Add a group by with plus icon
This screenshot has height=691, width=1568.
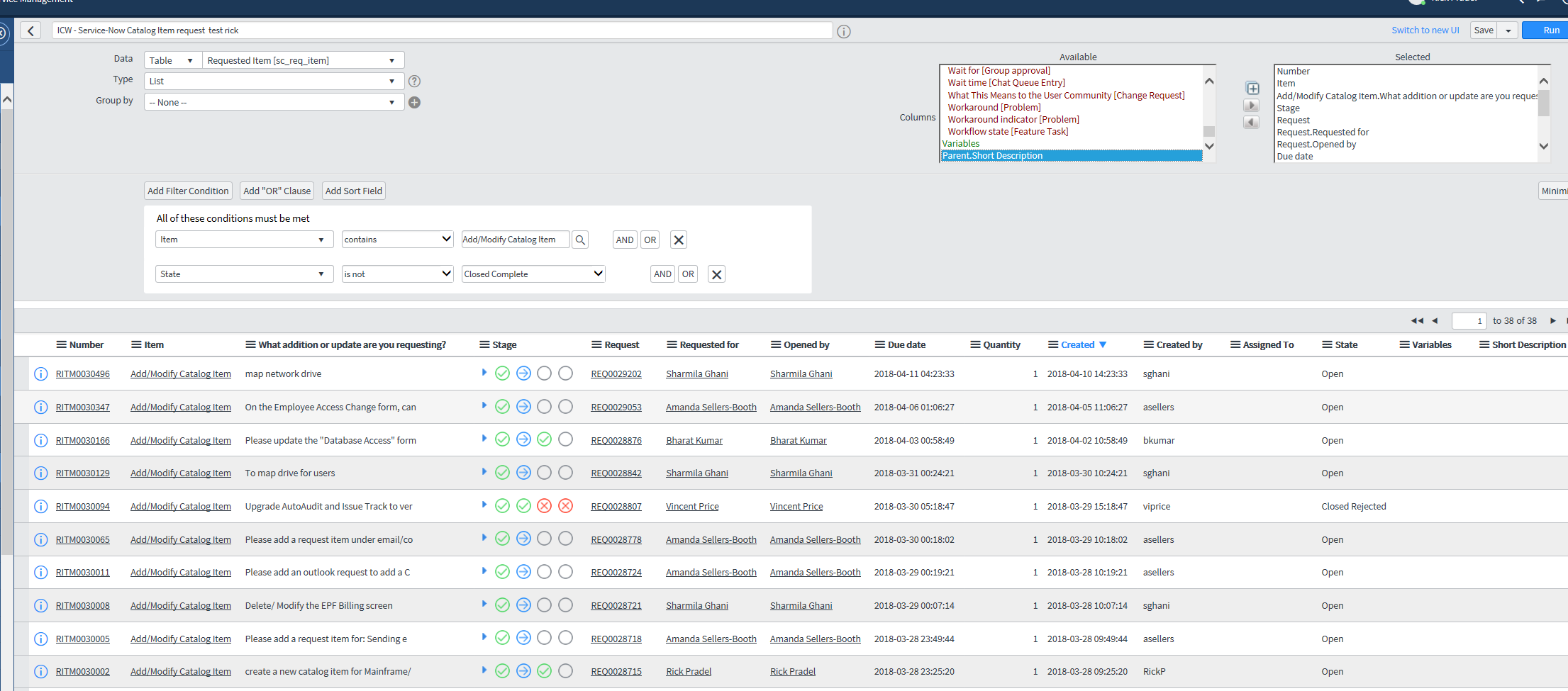click(x=415, y=103)
